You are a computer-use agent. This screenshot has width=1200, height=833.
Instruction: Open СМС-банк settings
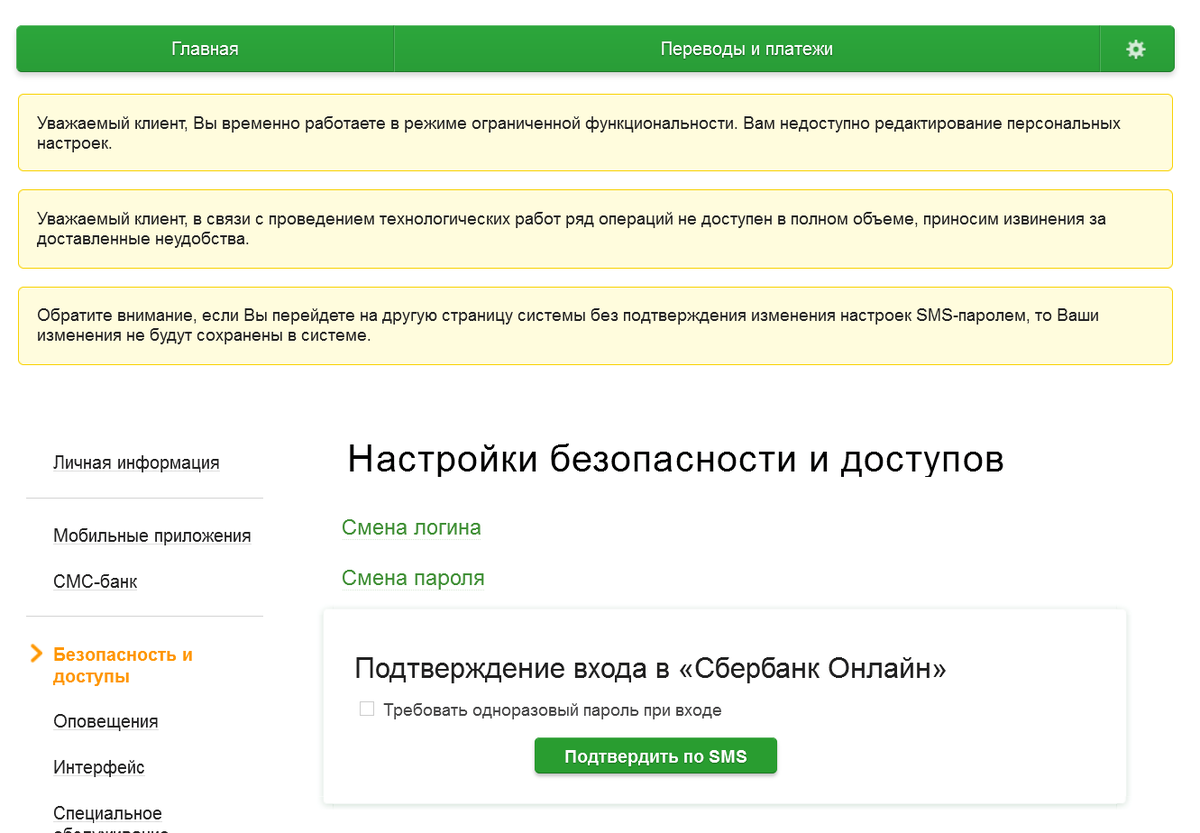(x=95, y=582)
